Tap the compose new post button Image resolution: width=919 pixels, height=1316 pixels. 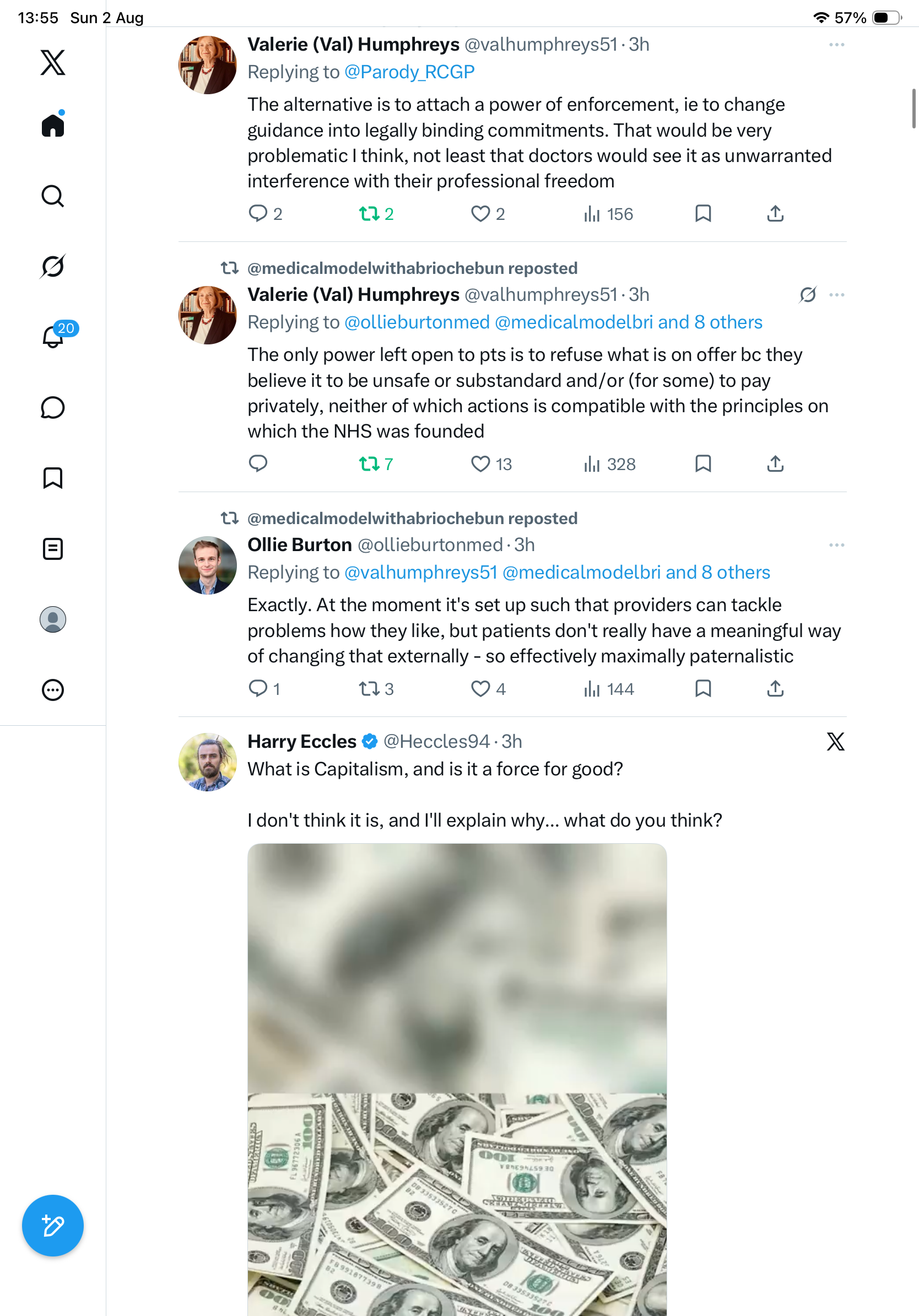point(53,1226)
